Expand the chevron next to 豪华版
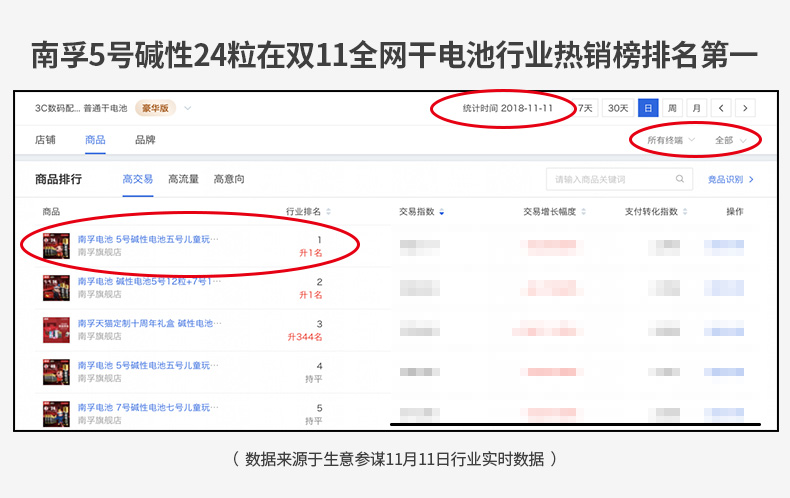The width and height of the screenshot is (790, 498). point(187,108)
